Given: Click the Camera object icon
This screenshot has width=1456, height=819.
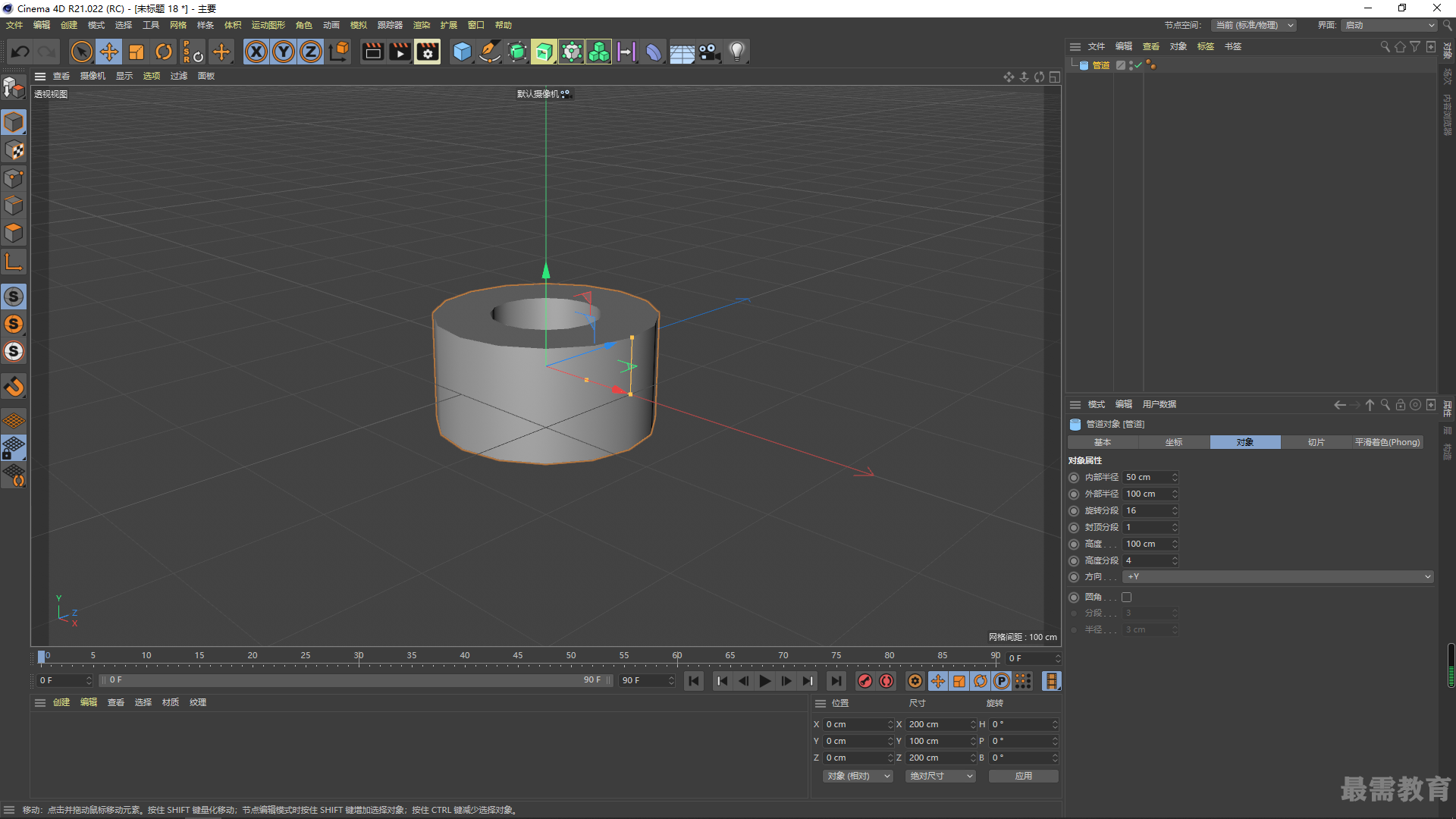Looking at the screenshot, I should click(709, 52).
